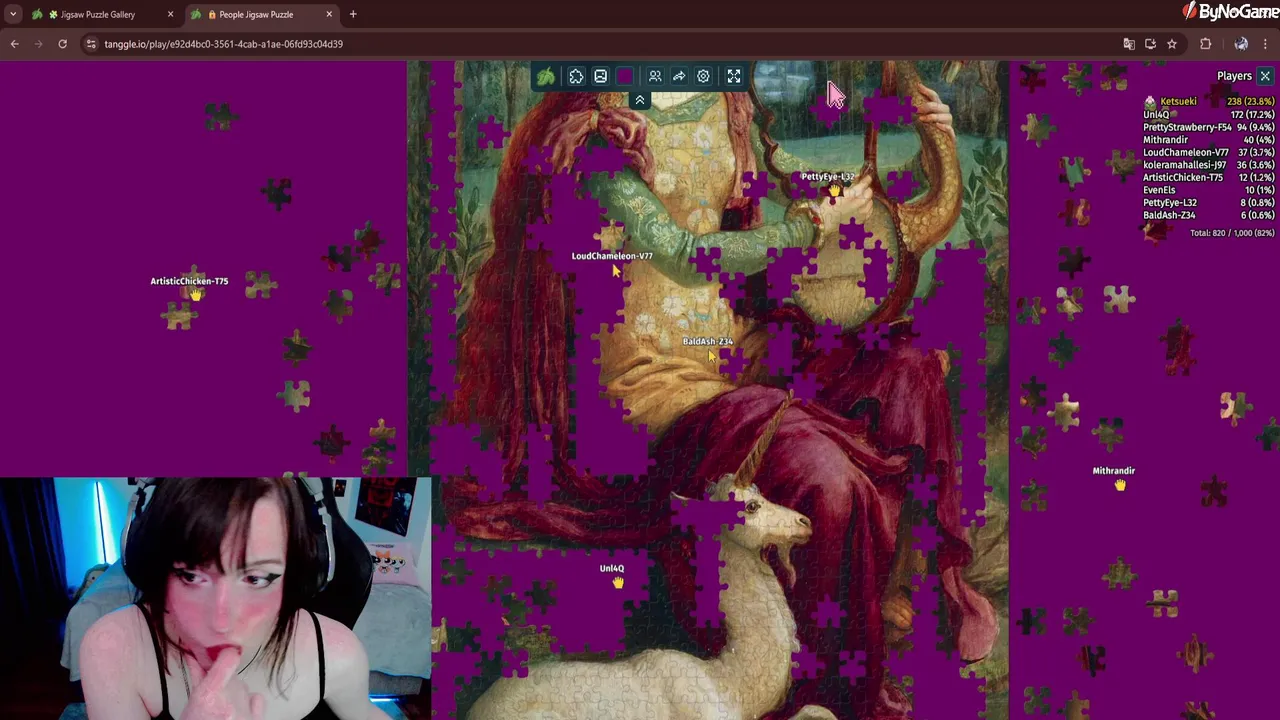Click the Total 820 / 1,000 progress text
This screenshot has height=720, width=1280.
tap(1232, 233)
